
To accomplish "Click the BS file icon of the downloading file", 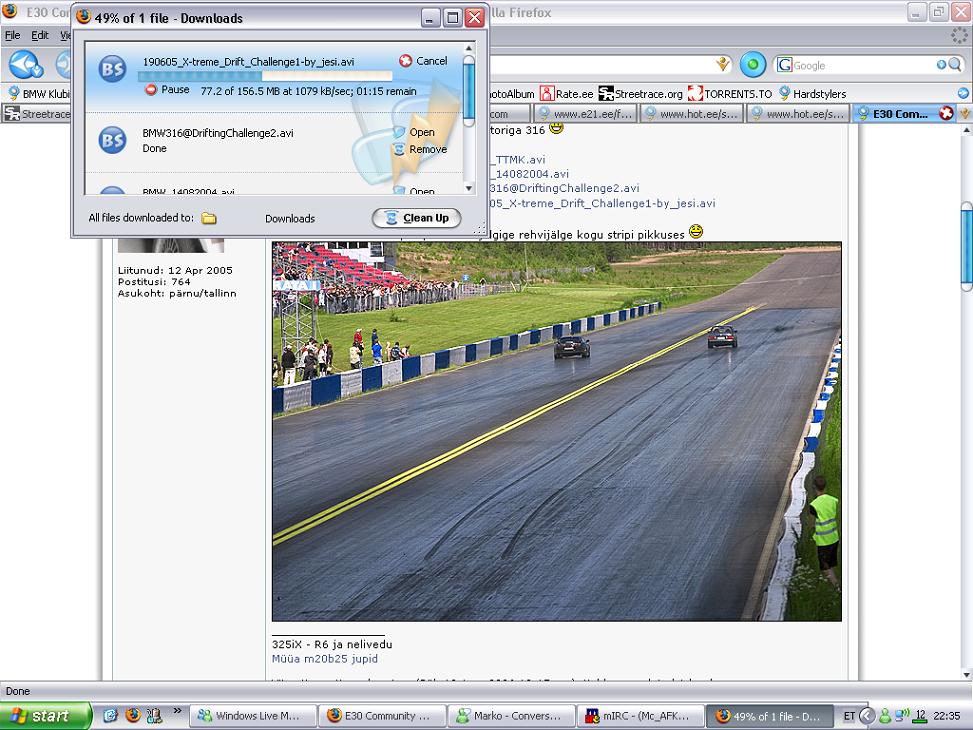I will (112, 69).
